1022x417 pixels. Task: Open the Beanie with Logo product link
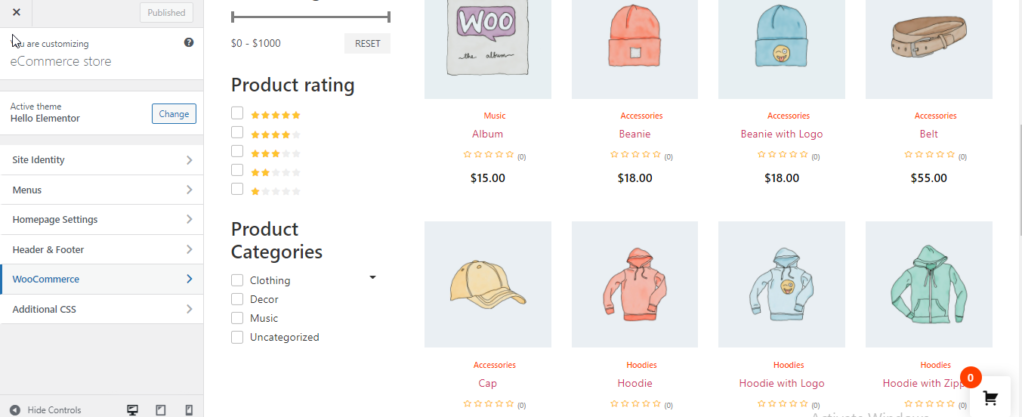[x=781, y=134]
